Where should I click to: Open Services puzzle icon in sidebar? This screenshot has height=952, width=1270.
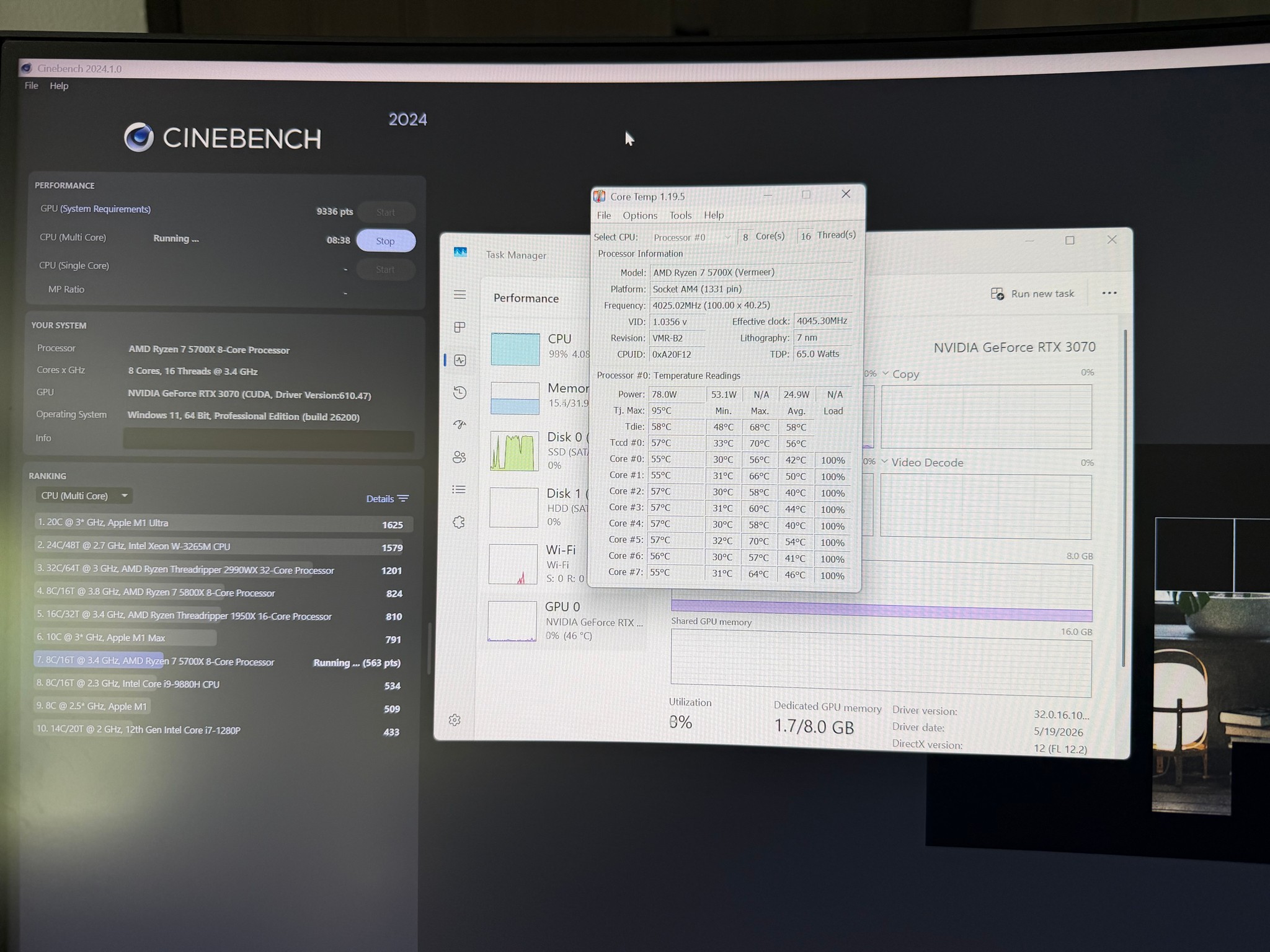(459, 522)
